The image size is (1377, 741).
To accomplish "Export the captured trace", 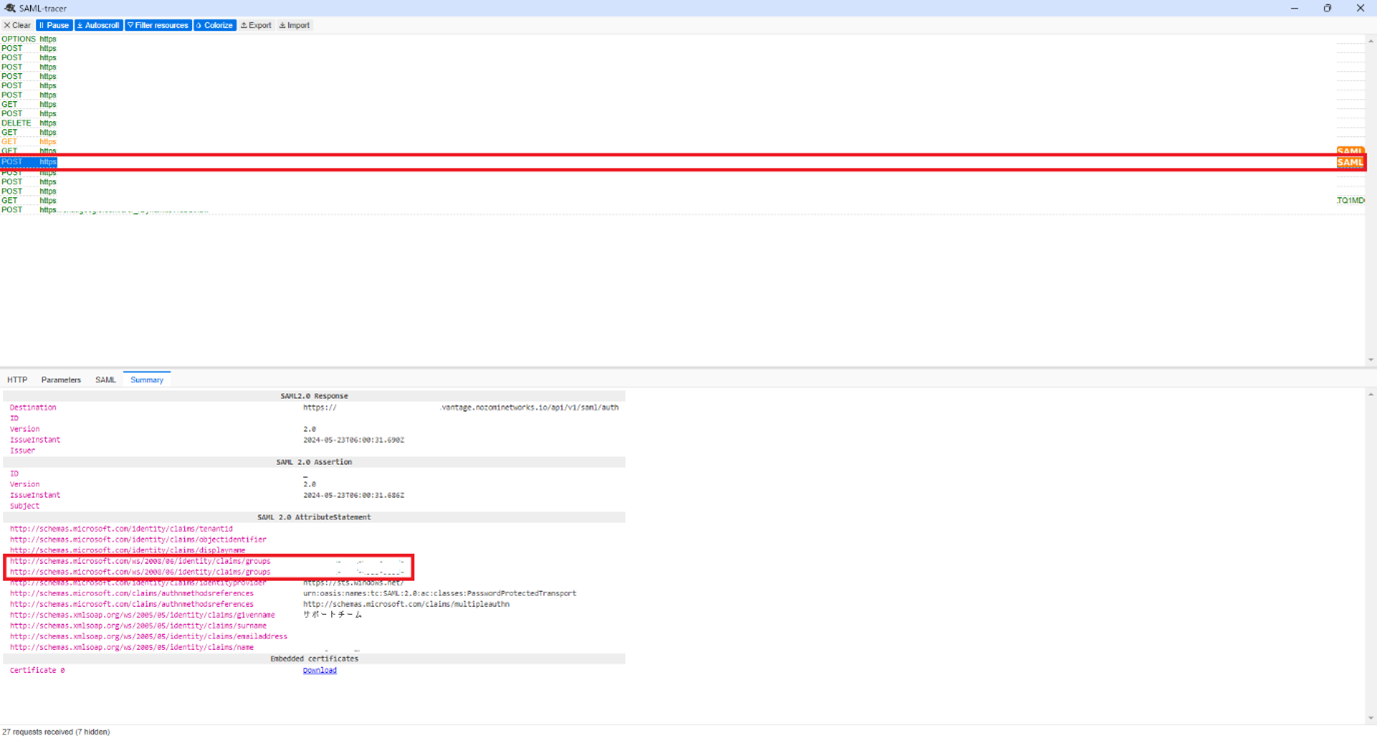I will 256,25.
